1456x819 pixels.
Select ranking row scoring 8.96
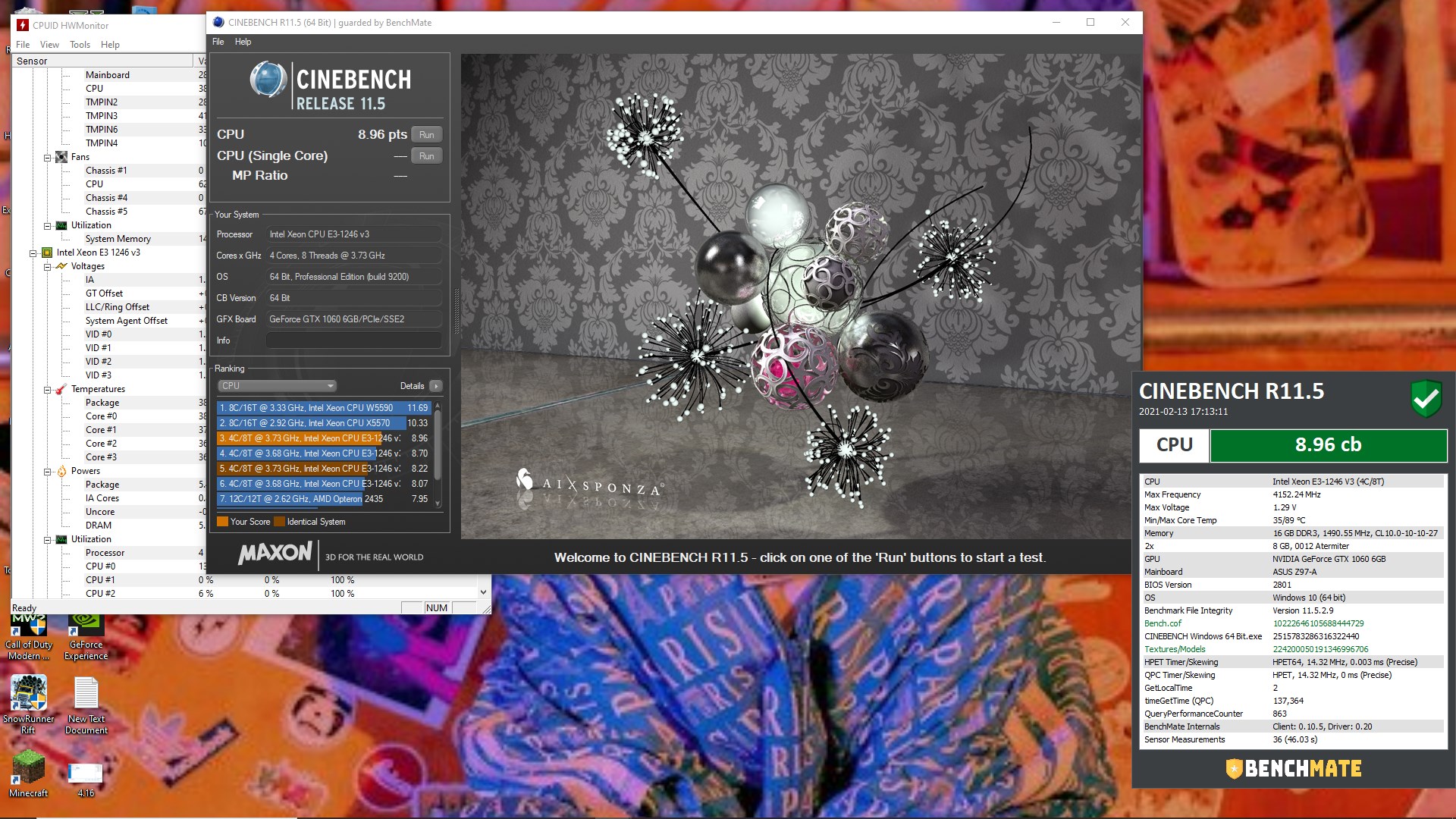(x=324, y=438)
